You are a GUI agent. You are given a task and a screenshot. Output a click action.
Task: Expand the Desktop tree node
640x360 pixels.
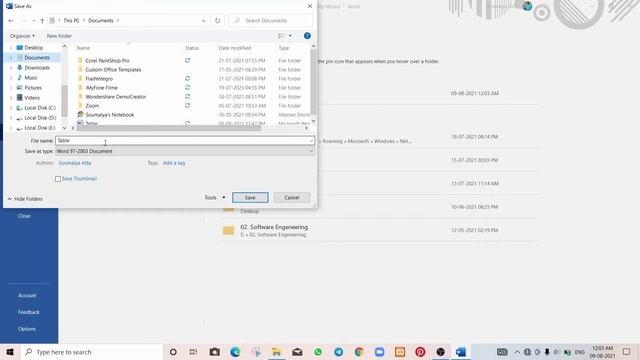pos(11,48)
